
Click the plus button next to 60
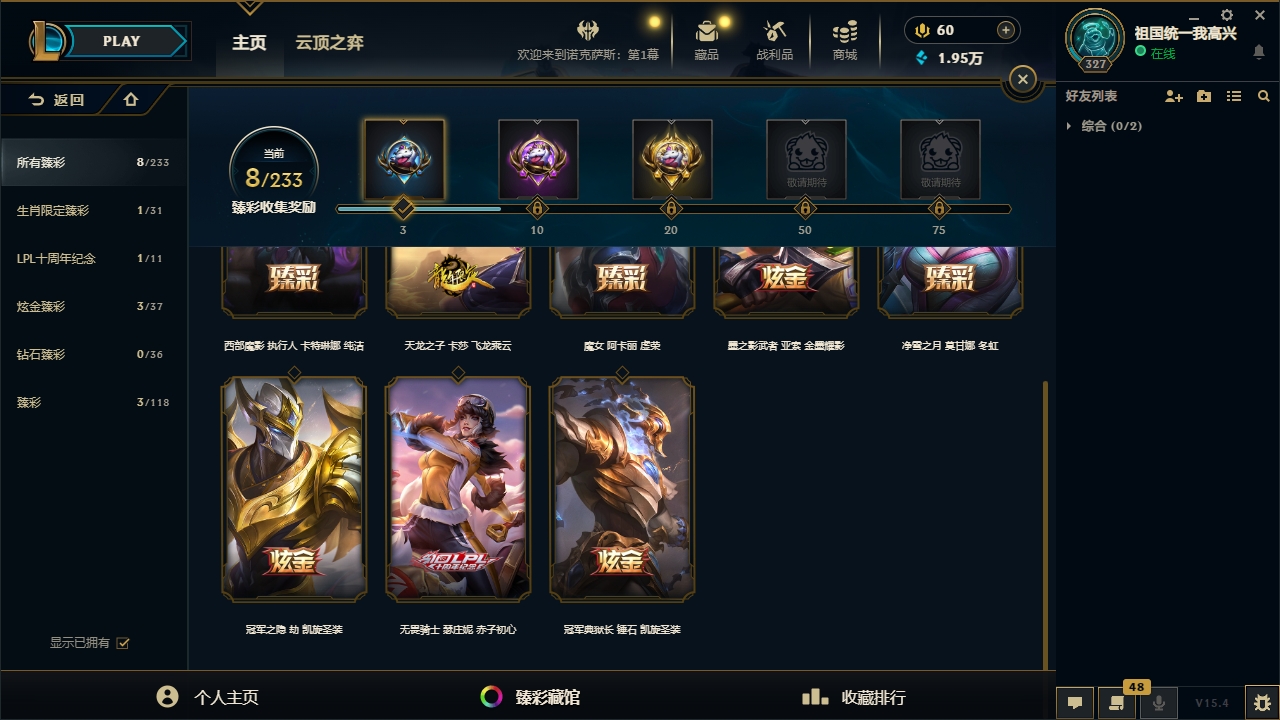click(1006, 30)
